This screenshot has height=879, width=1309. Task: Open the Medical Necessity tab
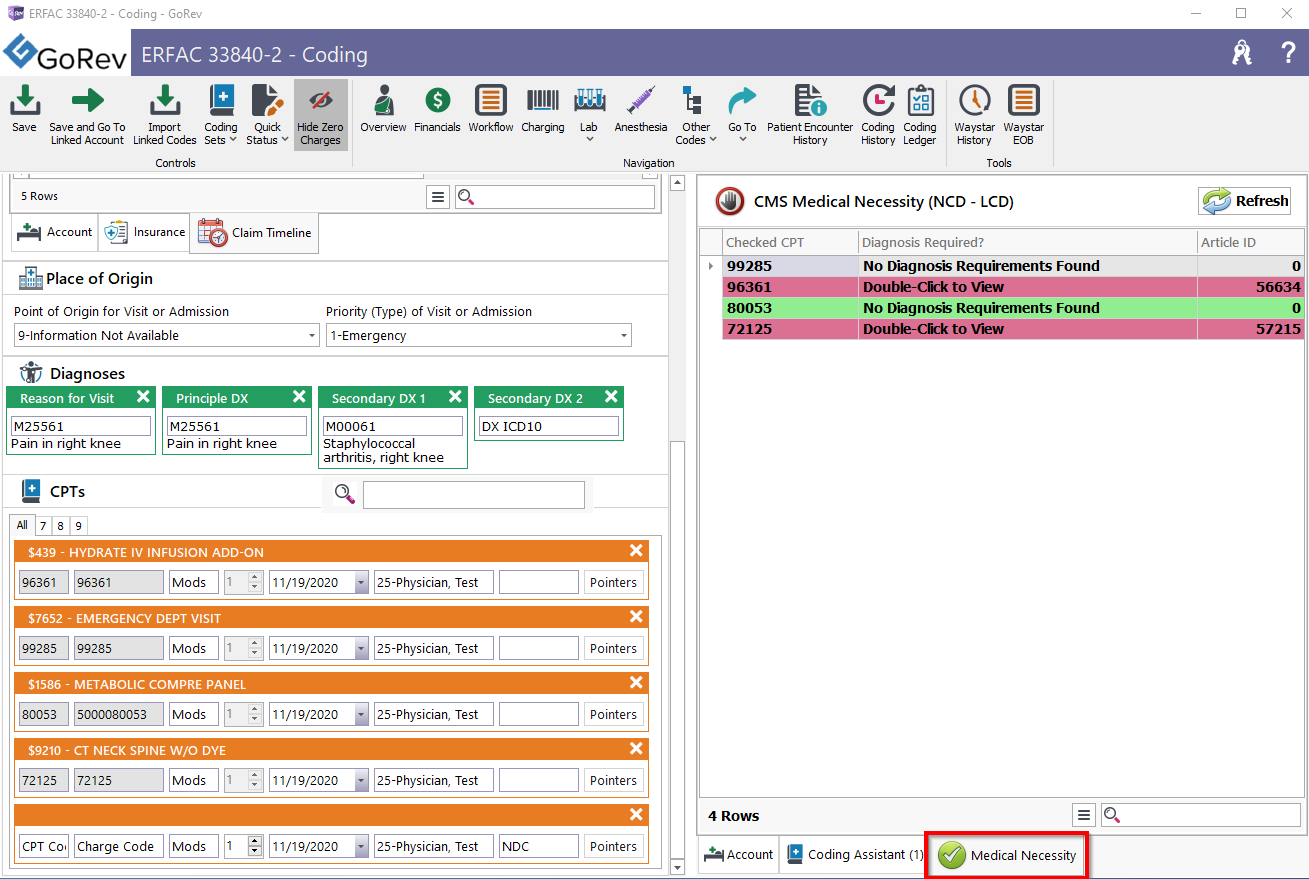[1007, 855]
